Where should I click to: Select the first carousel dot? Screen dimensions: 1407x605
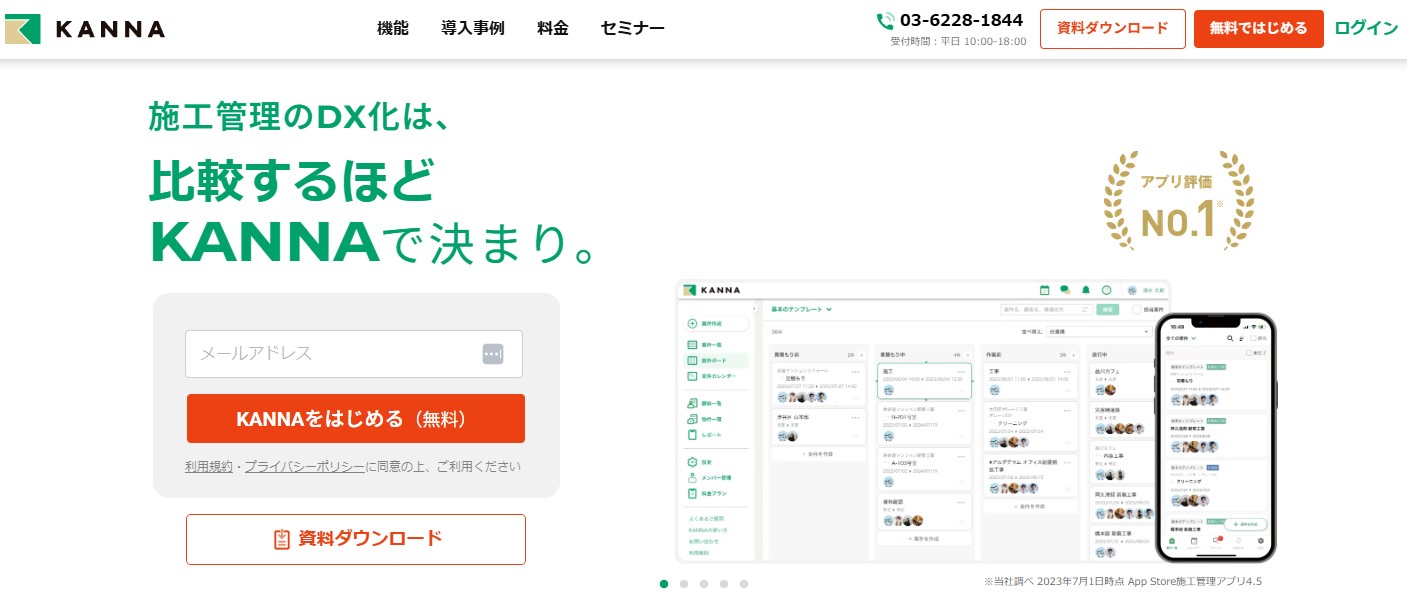point(664,583)
